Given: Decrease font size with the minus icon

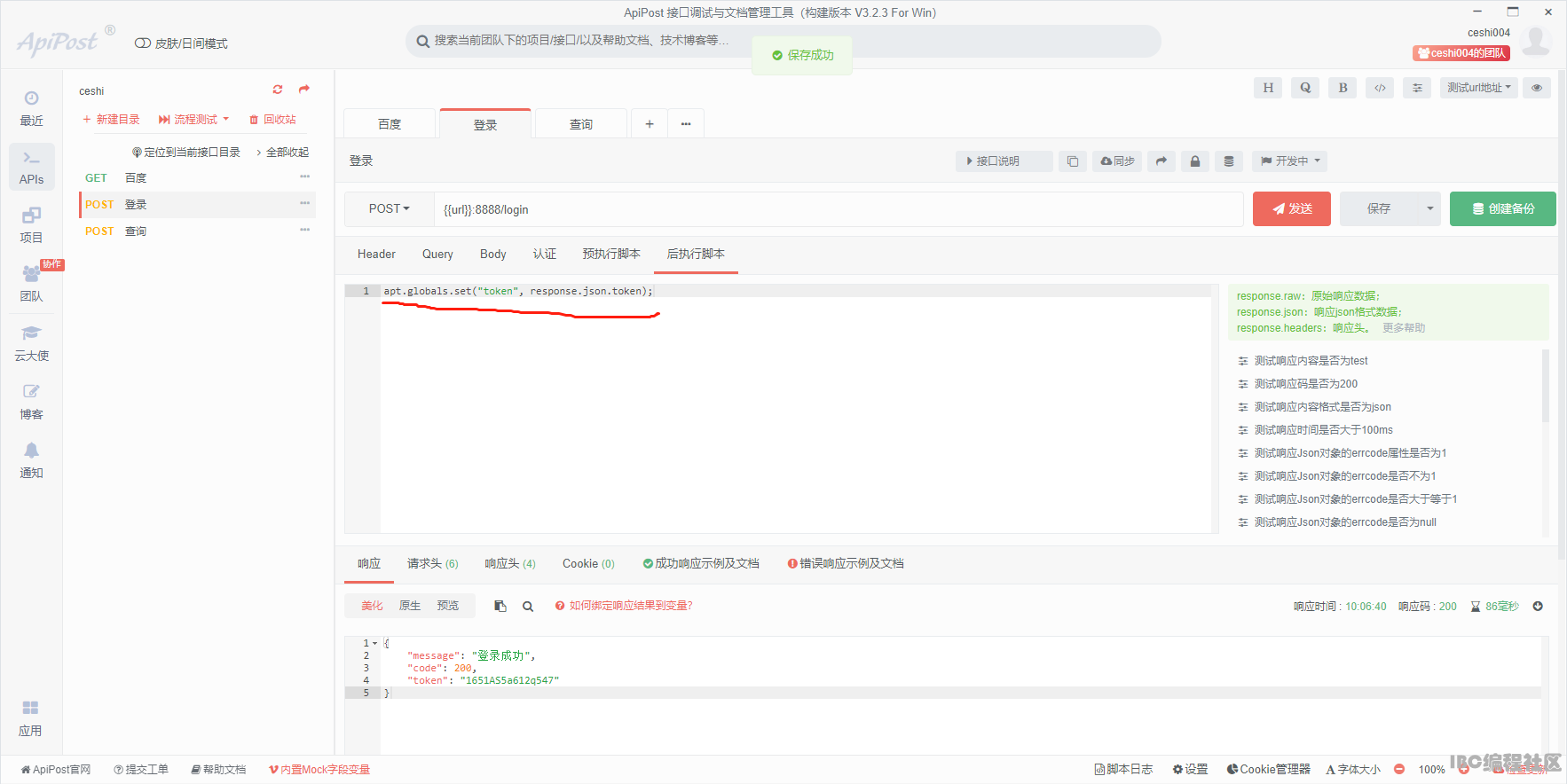Looking at the screenshot, I should pos(1399,770).
